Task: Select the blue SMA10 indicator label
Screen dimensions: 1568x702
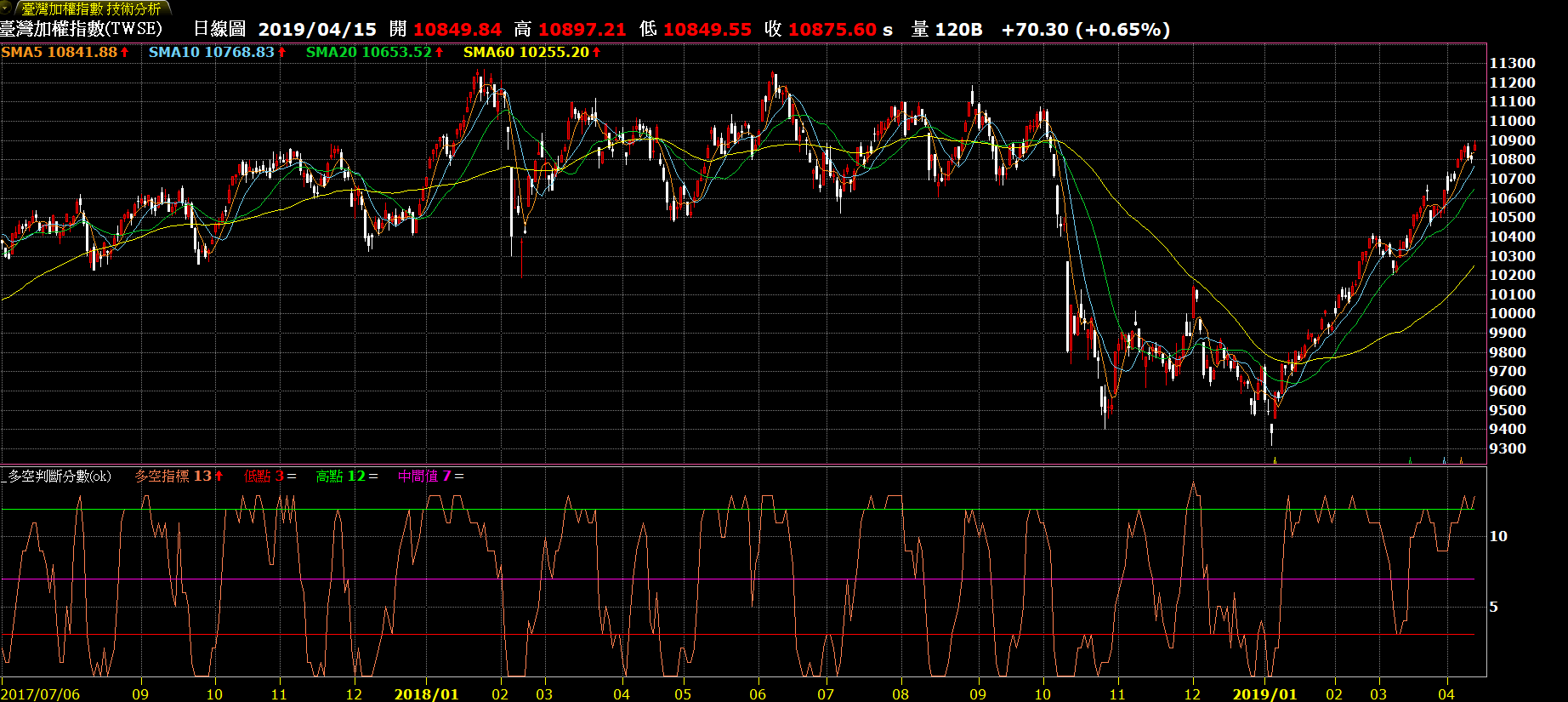Action: click(211, 52)
